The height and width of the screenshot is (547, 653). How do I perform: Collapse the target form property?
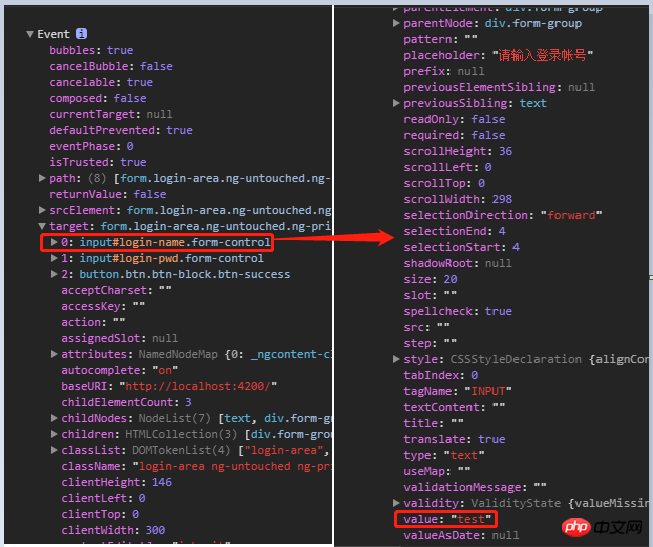click(42, 226)
